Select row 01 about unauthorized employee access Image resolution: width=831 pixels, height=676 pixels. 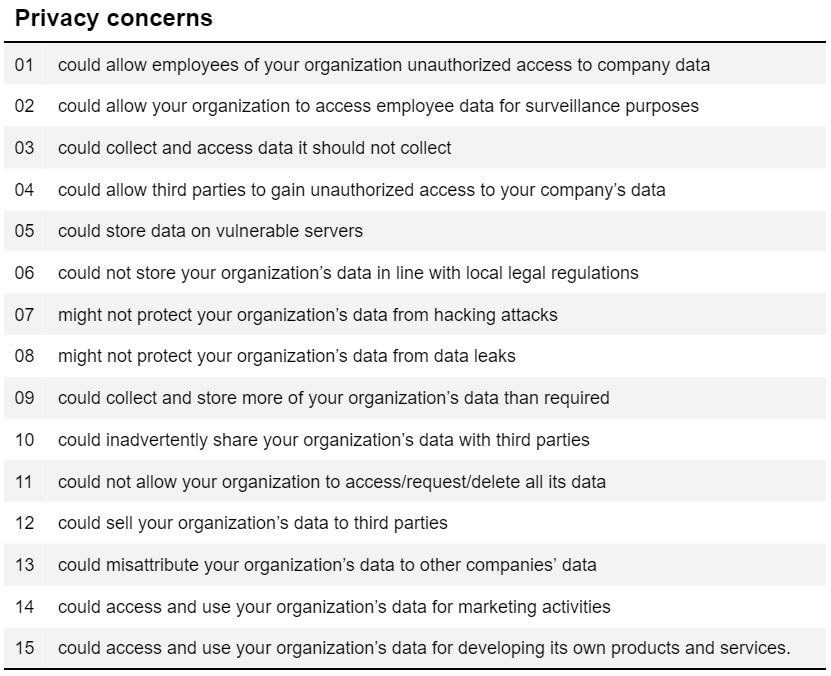click(x=415, y=65)
